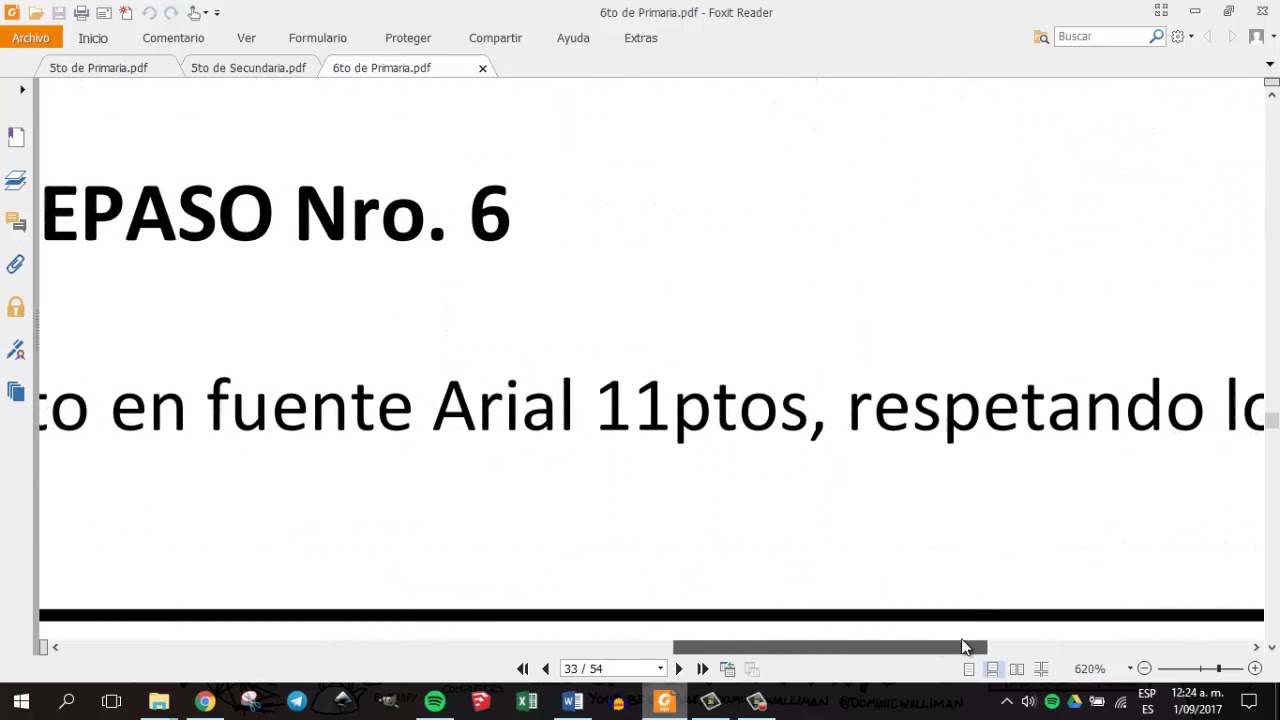Image resolution: width=1280 pixels, height=720 pixels.
Task: Click the create-PDF starred page icon
Action: pos(126,13)
